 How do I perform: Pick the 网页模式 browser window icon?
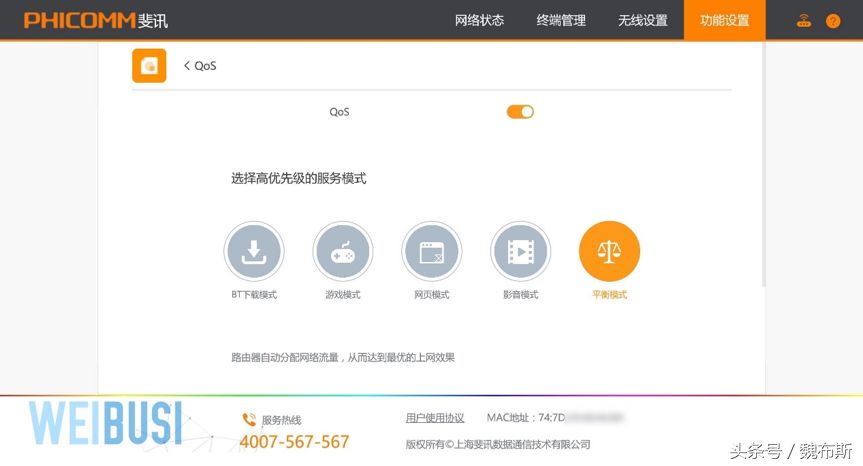pyautogui.click(x=432, y=251)
